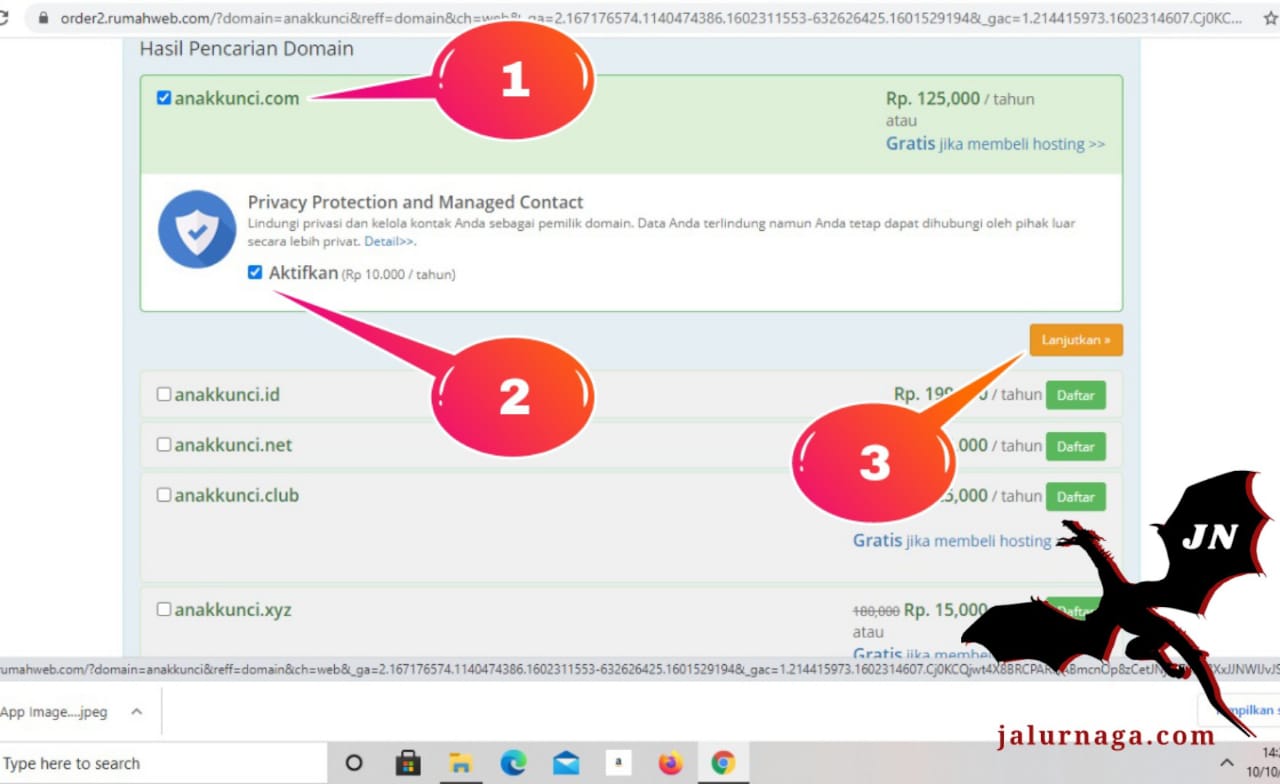Select the anakkunci.net checkbox
Image resolution: width=1280 pixels, height=784 pixels.
point(164,444)
